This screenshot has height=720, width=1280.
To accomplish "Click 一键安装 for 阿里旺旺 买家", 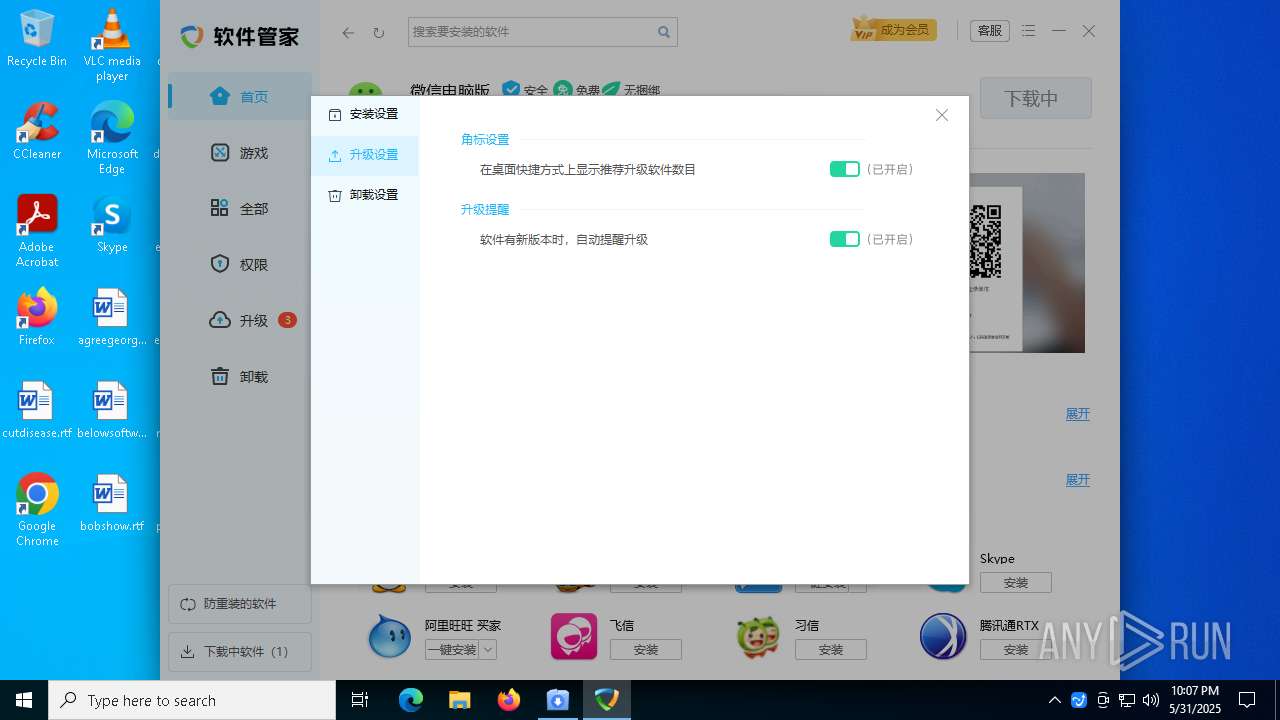I will click(452, 650).
